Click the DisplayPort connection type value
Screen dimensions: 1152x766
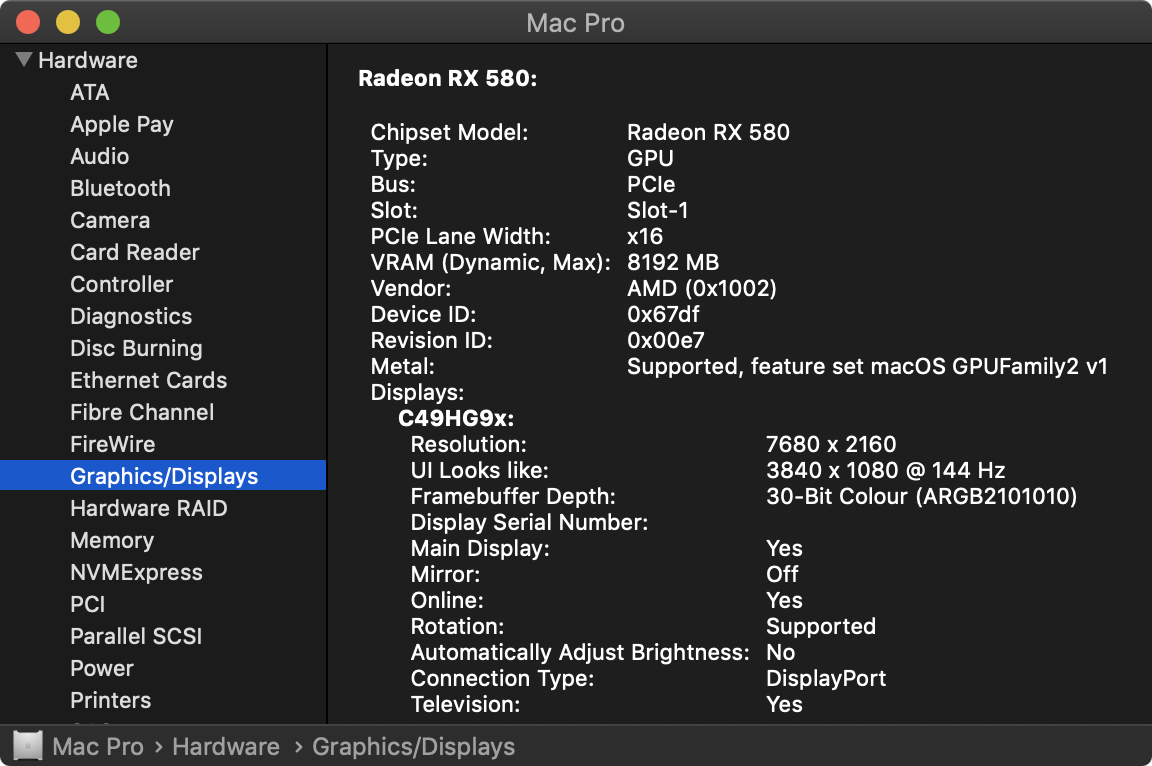point(826,679)
